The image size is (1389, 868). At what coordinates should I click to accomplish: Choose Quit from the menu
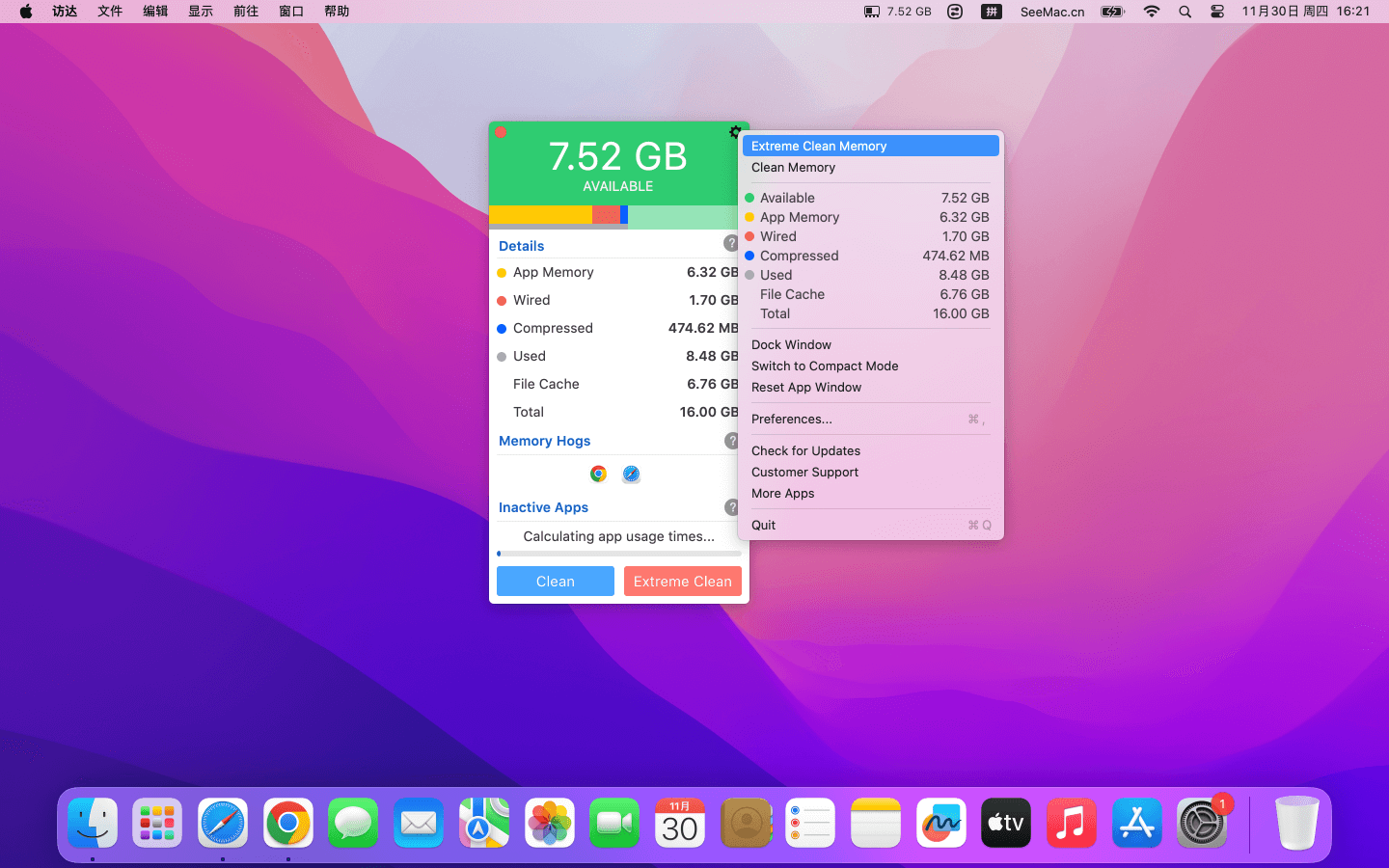coord(871,525)
